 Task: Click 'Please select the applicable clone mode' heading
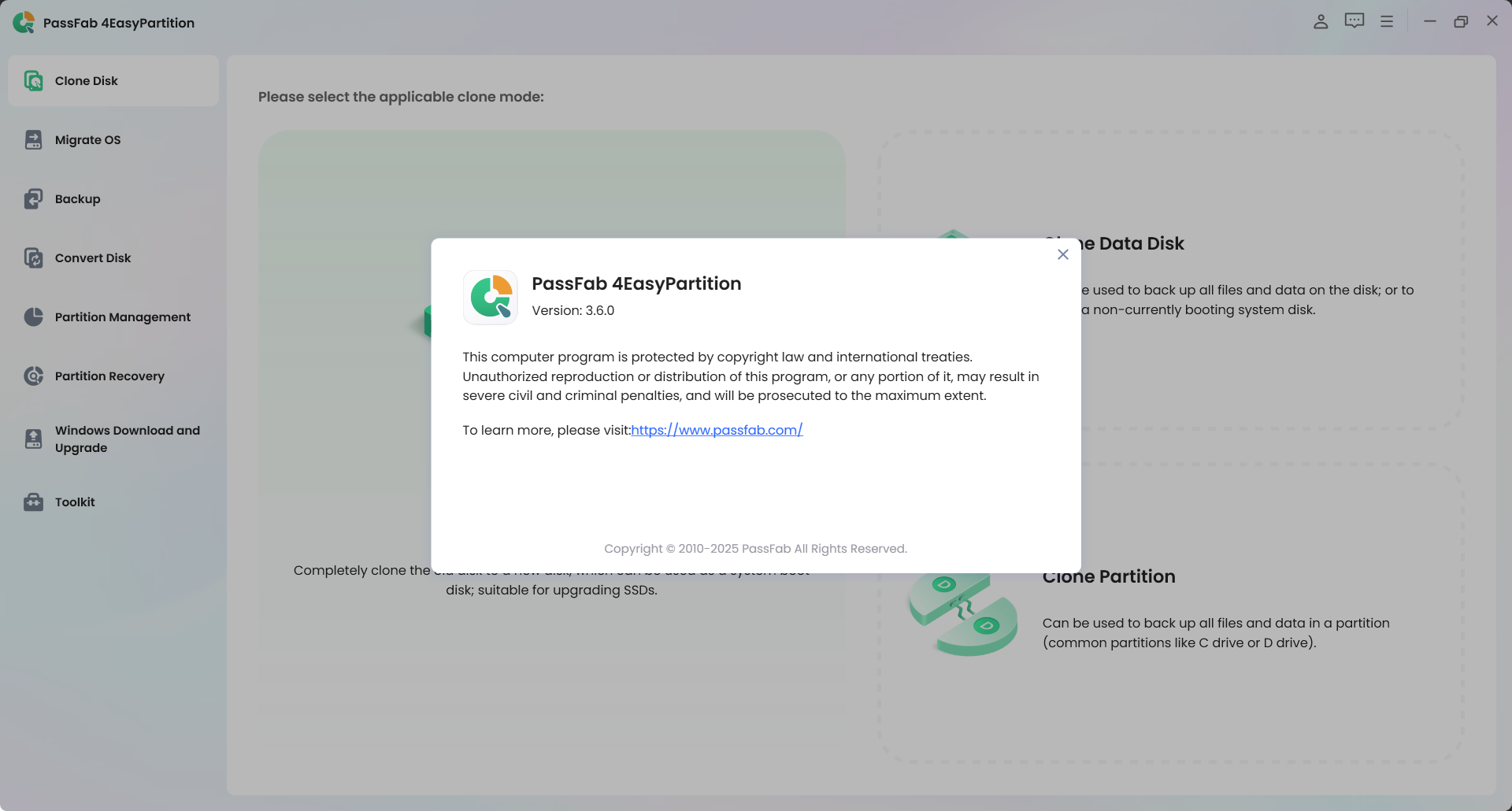401,97
